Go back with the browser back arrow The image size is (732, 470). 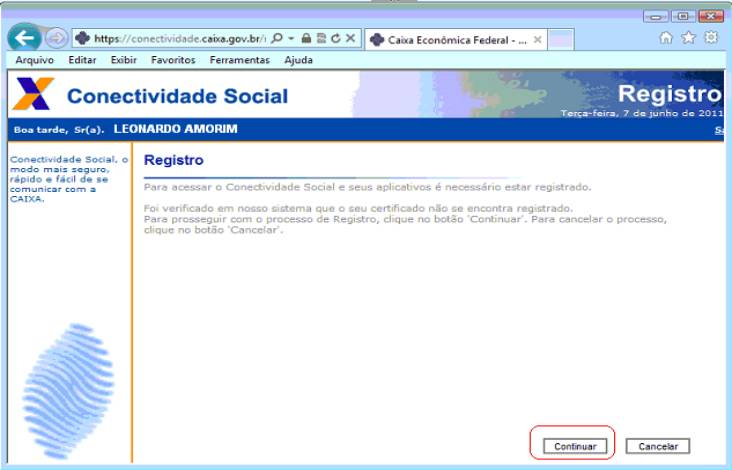point(24,38)
